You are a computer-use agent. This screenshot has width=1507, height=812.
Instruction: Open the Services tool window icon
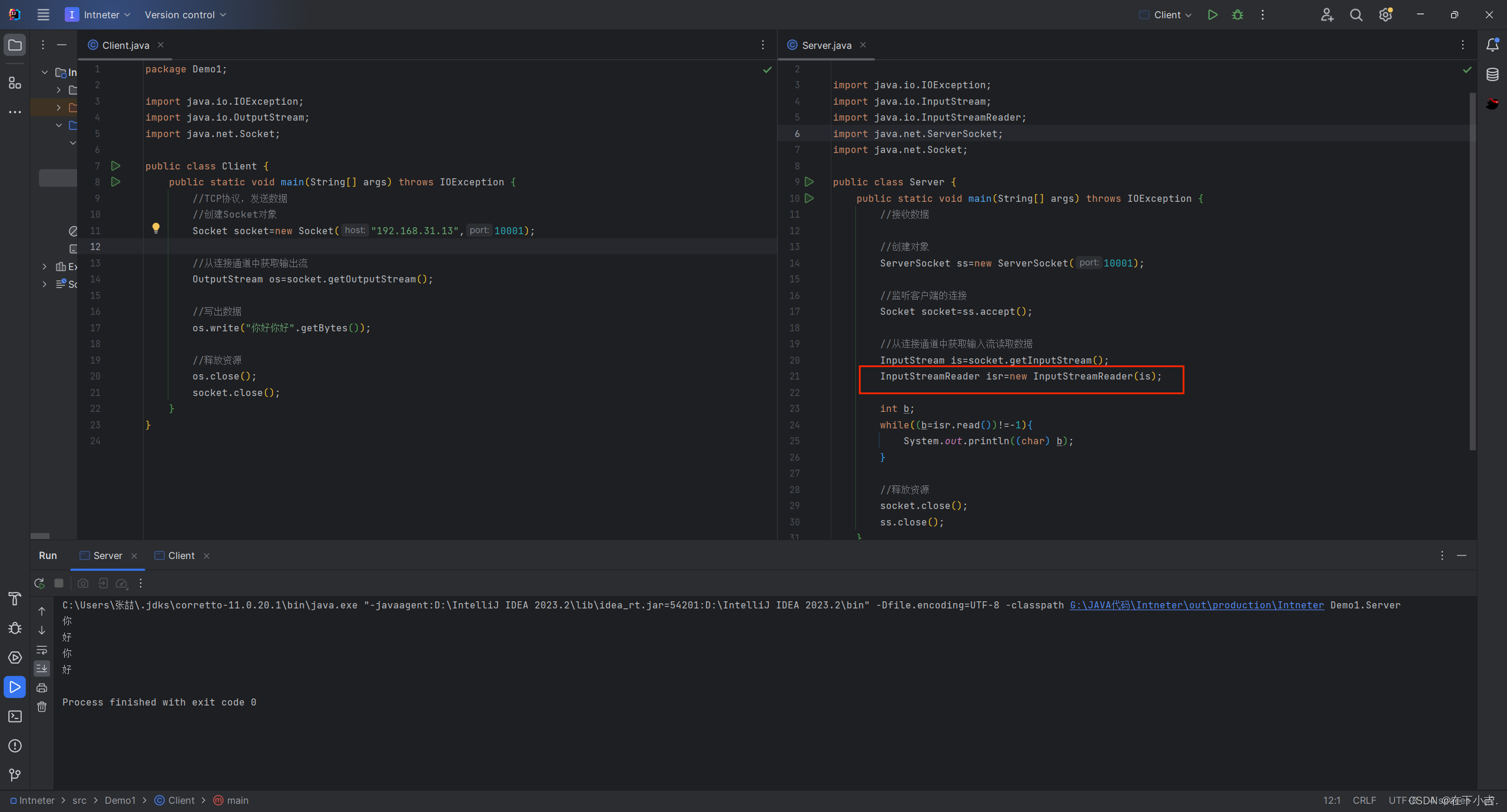pyautogui.click(x=15, y=658)
